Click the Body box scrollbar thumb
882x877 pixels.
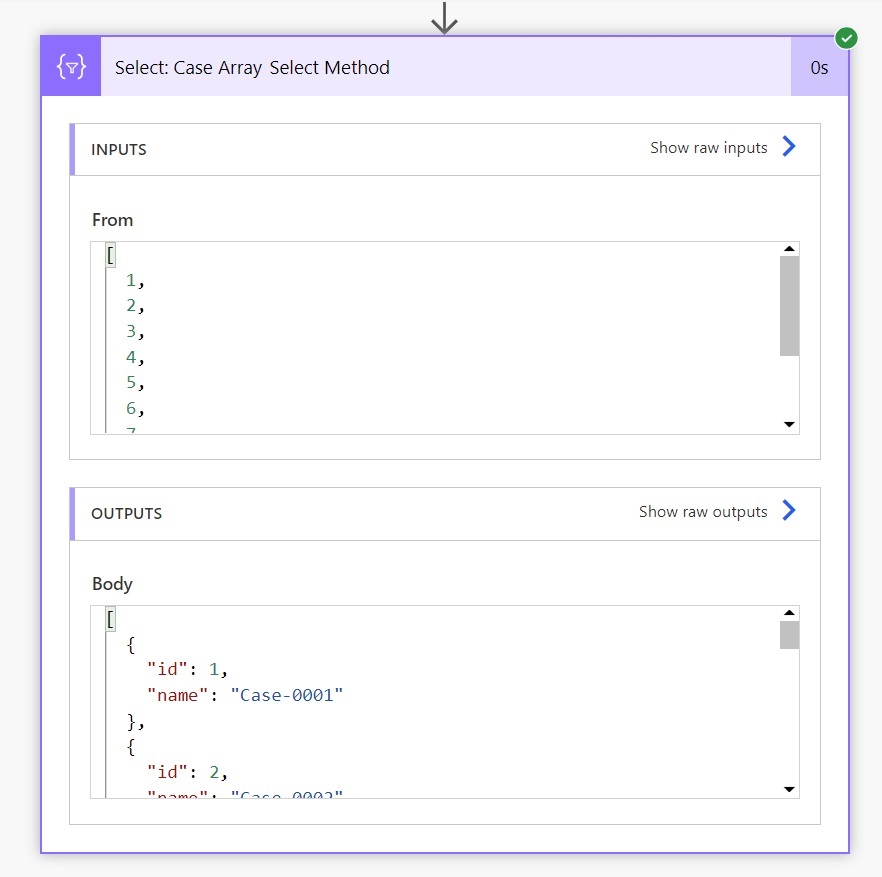pos(789,635)
